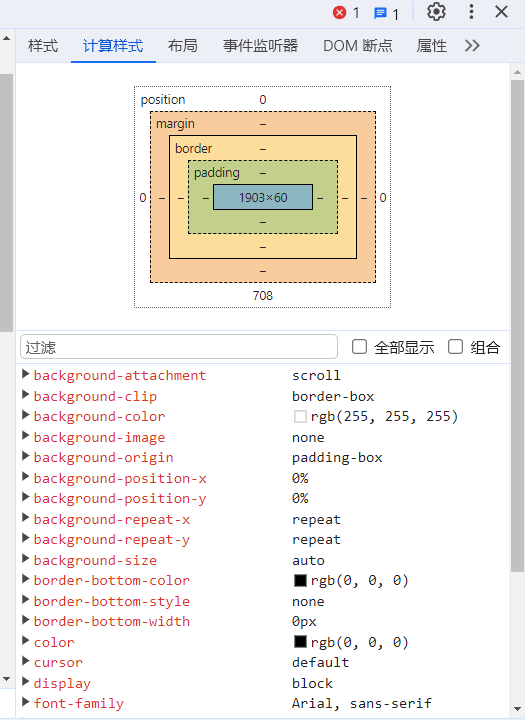Click the font-family value Arial, sans-serif

(x=362, y=703)
